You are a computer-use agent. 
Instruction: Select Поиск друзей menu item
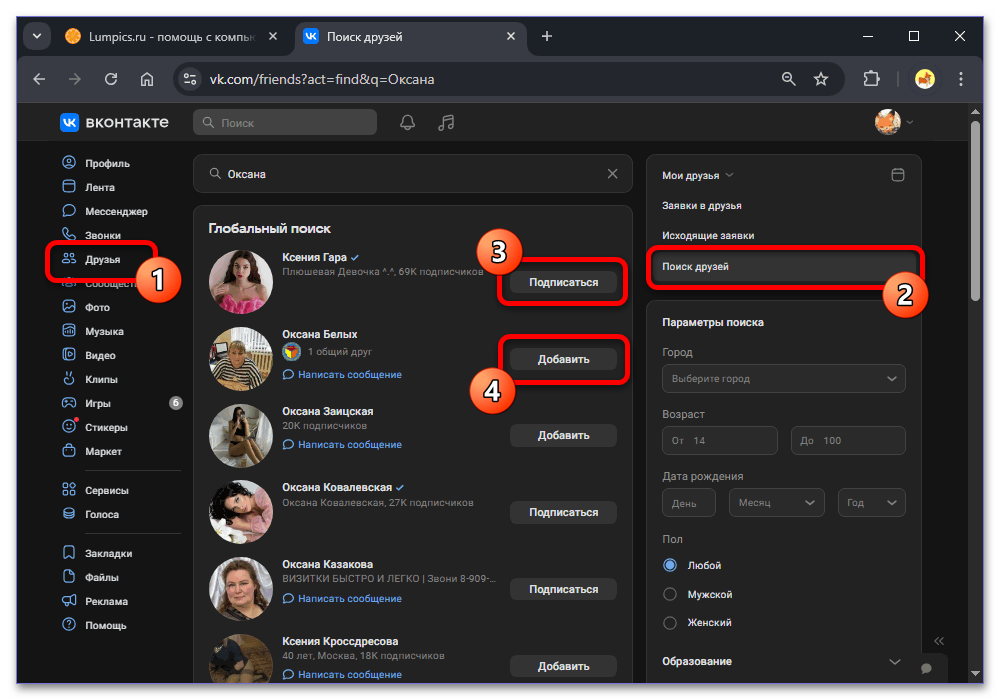[x=783, y=266]
